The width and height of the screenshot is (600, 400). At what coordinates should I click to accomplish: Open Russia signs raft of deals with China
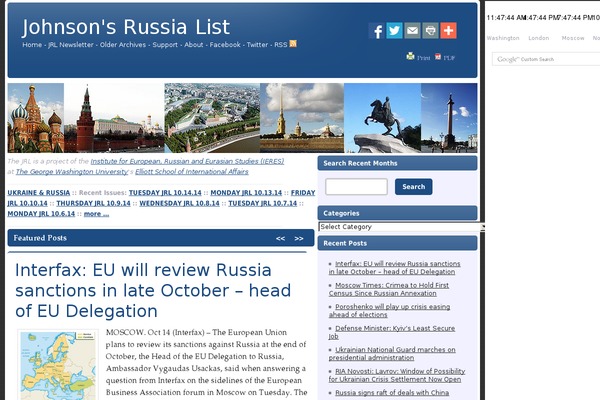click(392, 393)
